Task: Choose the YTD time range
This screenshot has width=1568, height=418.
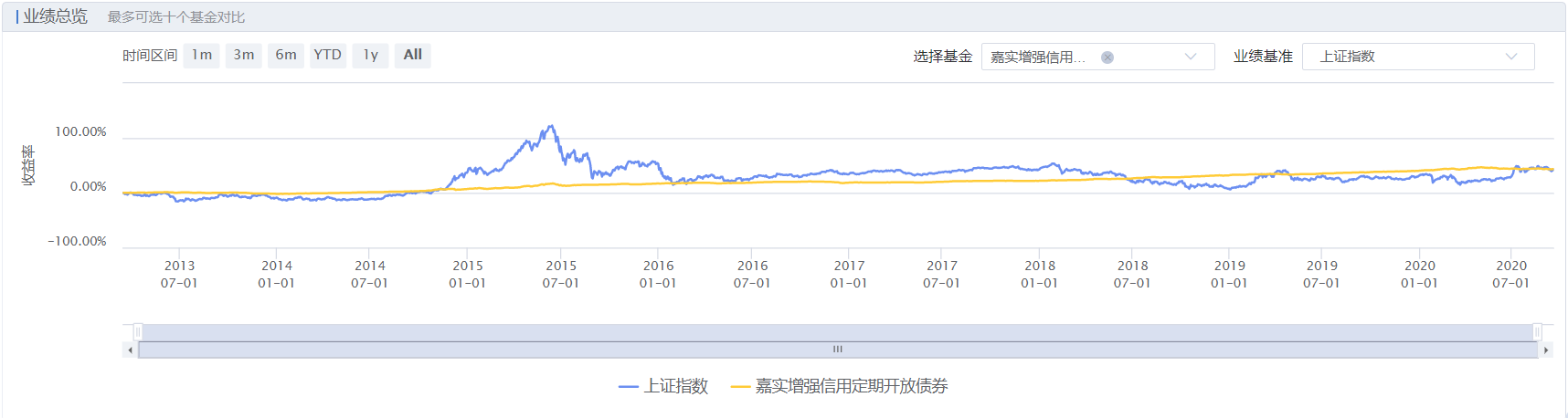Action: pyautogui.click(x=328, y=56)
